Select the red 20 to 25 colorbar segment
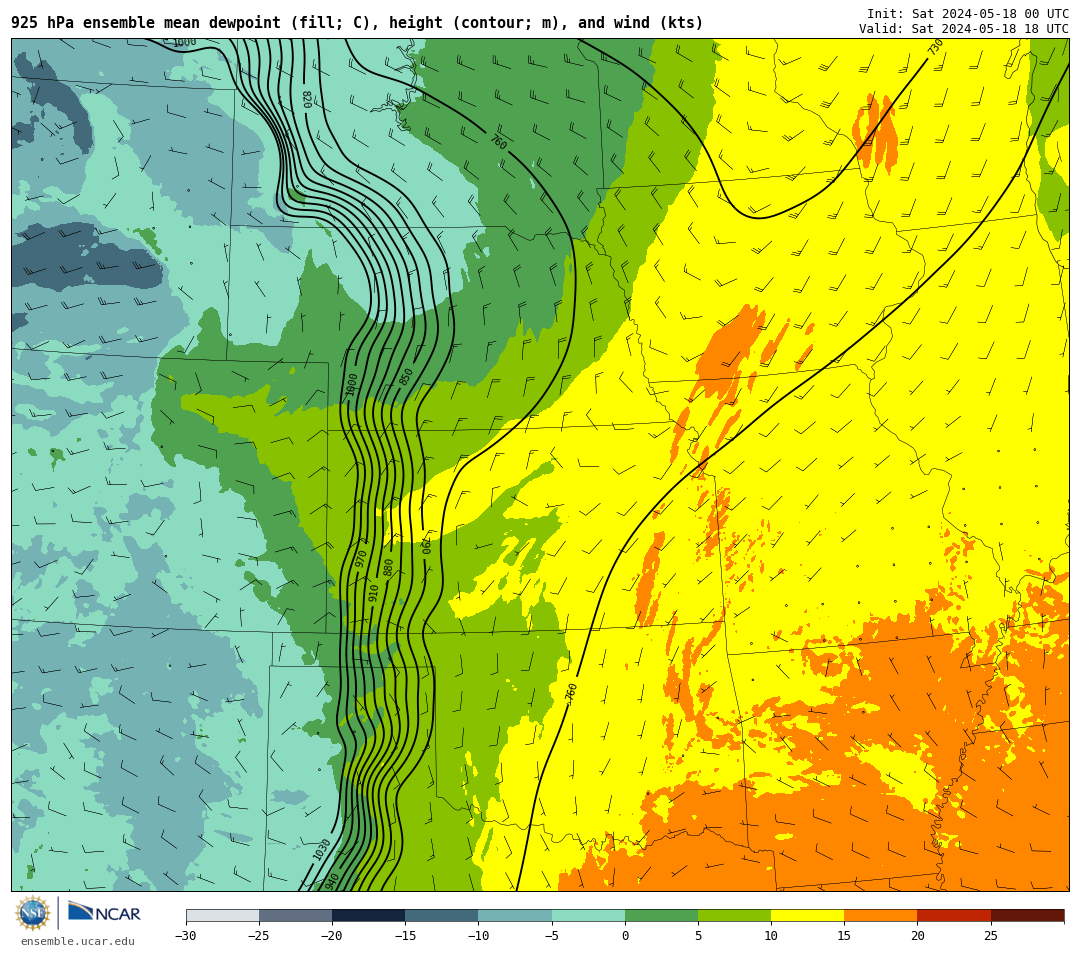The width and height of the screenshot is (1080, 954). tap(954, 915)
